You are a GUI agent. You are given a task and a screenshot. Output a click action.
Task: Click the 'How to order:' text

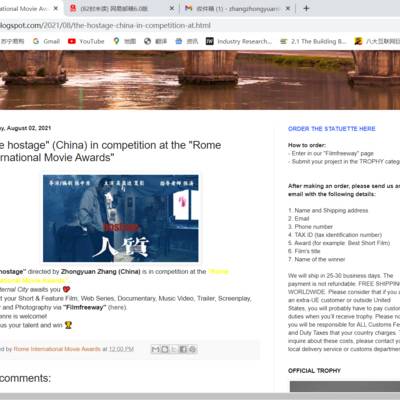(307, 145)
